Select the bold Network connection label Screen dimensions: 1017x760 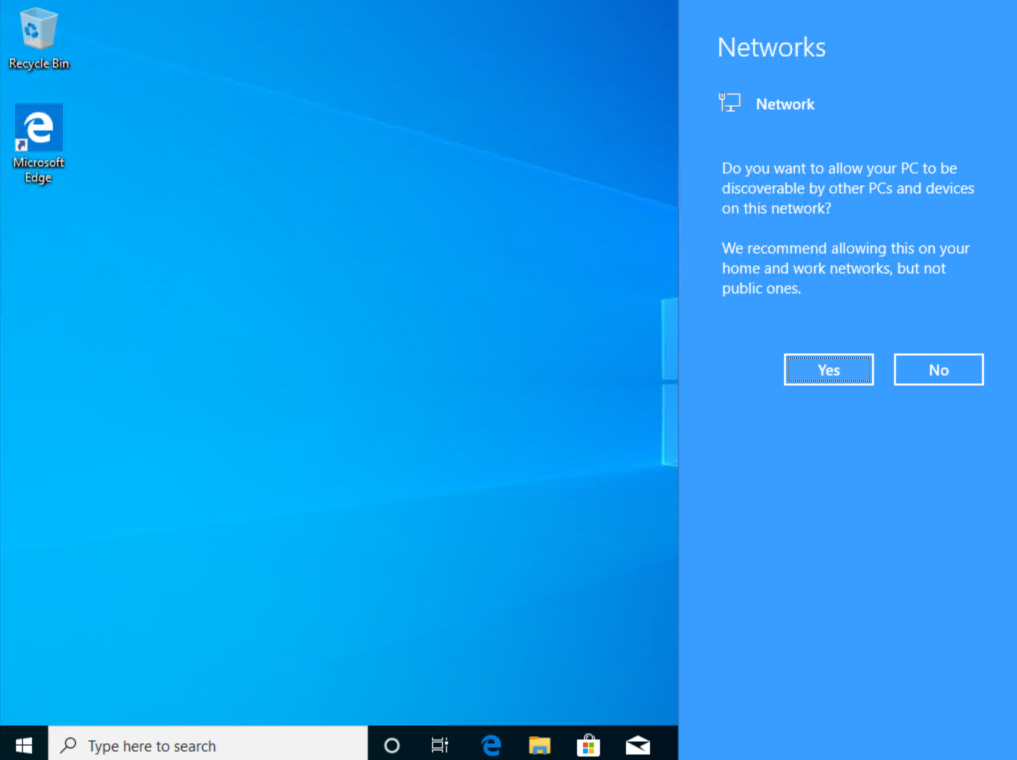click(x=785, y=104)
